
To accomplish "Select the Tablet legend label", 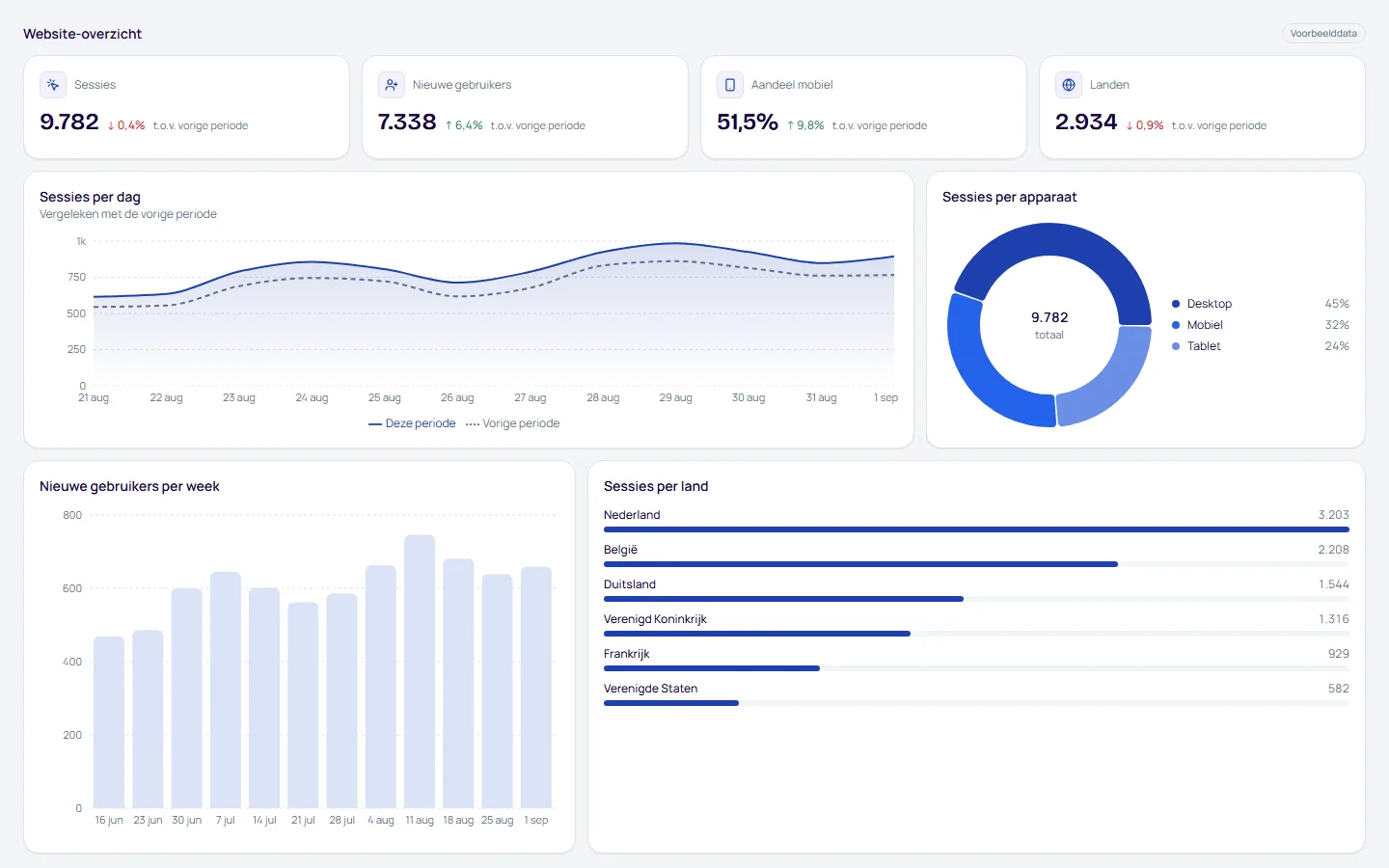I will pyautogui.click(x=1204, y=346).
